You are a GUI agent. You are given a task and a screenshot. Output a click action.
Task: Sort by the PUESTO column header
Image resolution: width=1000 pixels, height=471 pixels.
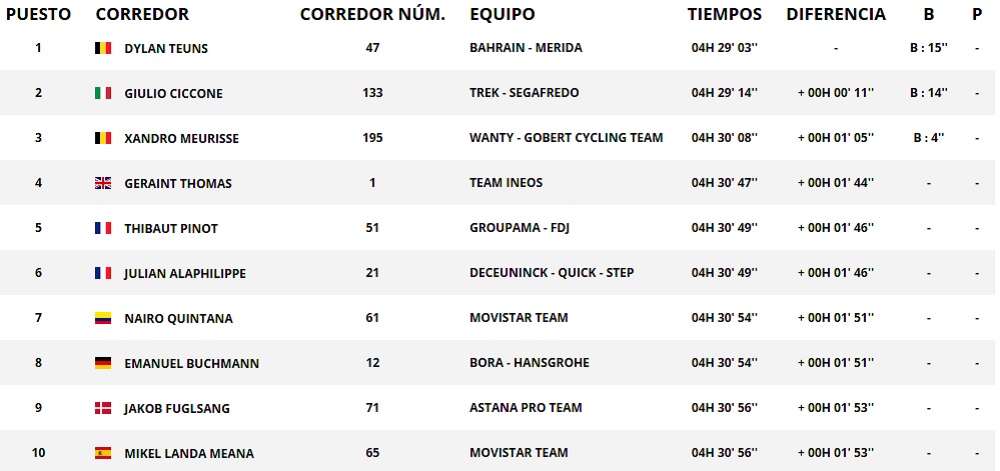click(38, 15)
